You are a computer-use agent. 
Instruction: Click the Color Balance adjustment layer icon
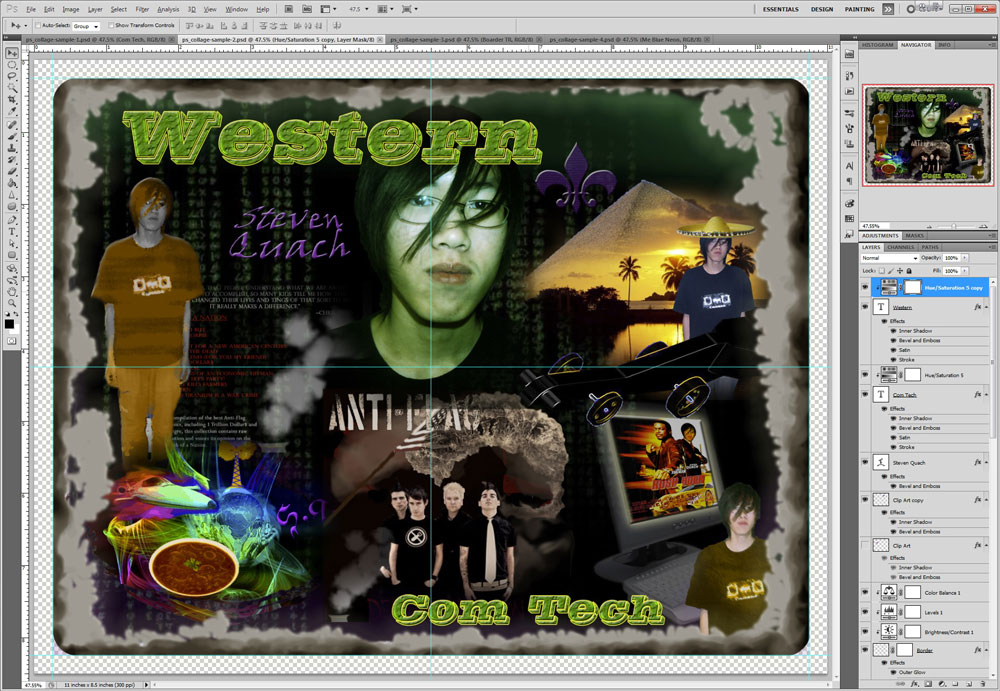(x=887, y=592)
